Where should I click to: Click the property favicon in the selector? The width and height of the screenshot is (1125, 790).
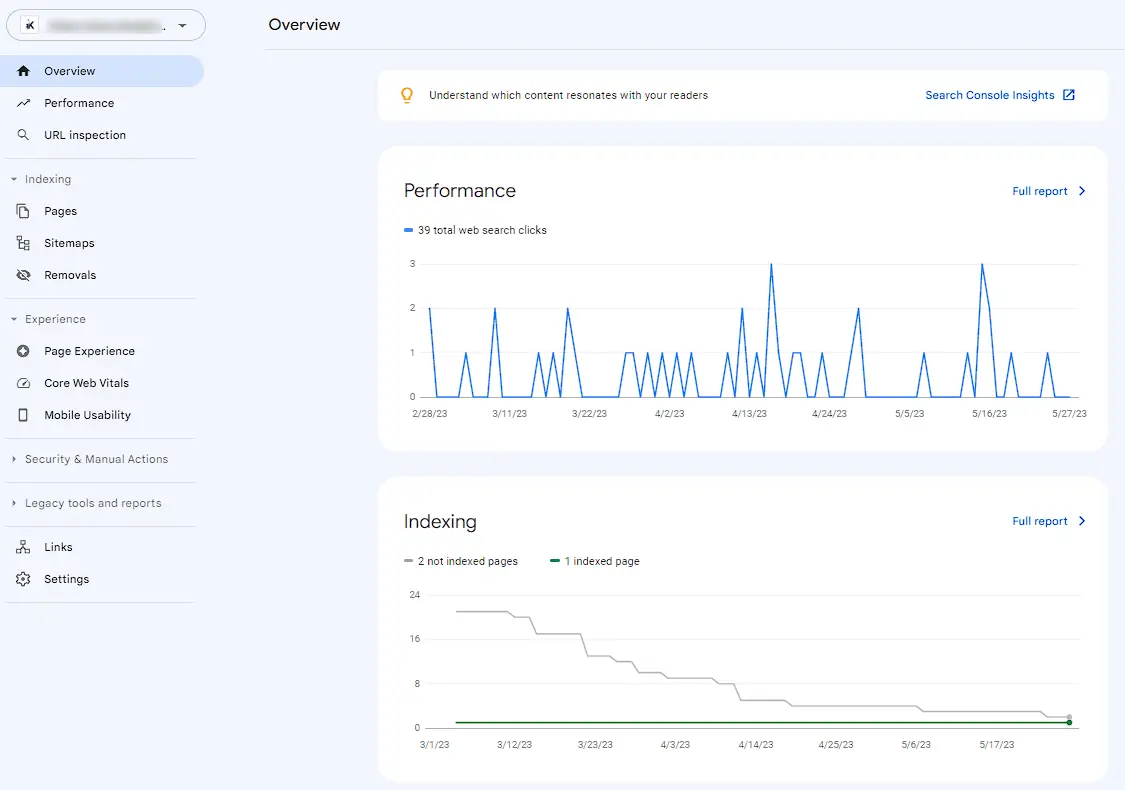(30, 26)
